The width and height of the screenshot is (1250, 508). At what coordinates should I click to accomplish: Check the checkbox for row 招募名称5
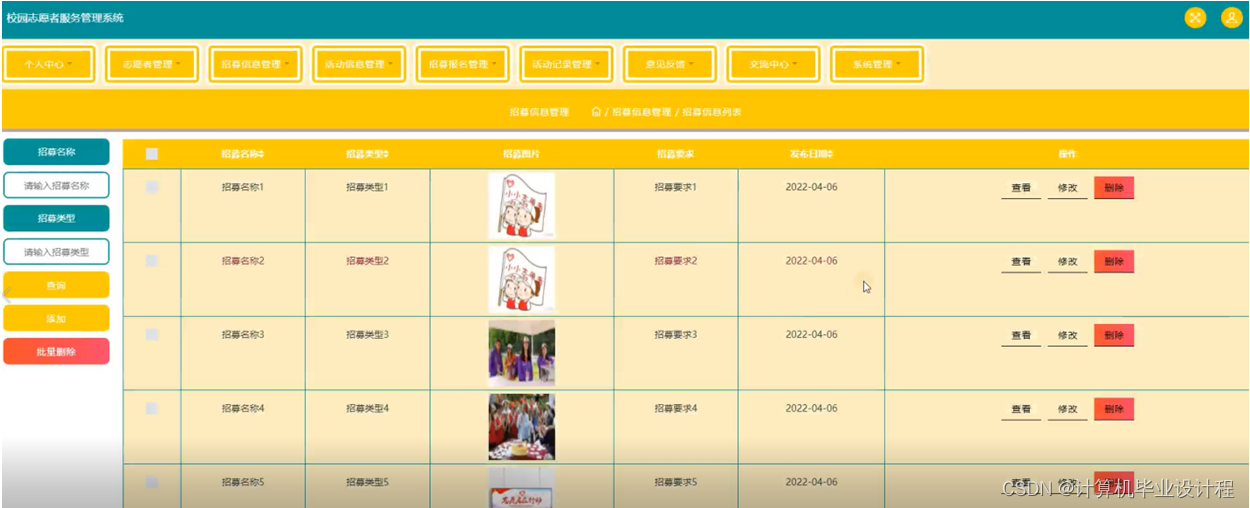152,483
